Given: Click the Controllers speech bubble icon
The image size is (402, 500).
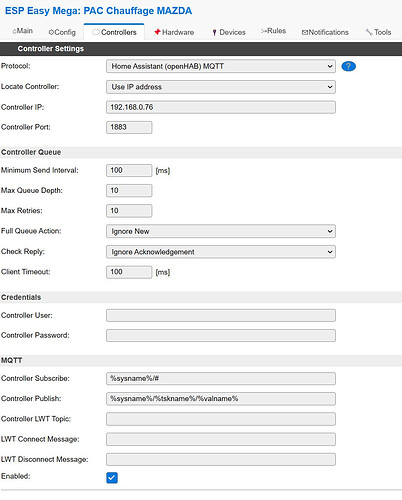Looking at the screenshot, I should coord(96,32).
